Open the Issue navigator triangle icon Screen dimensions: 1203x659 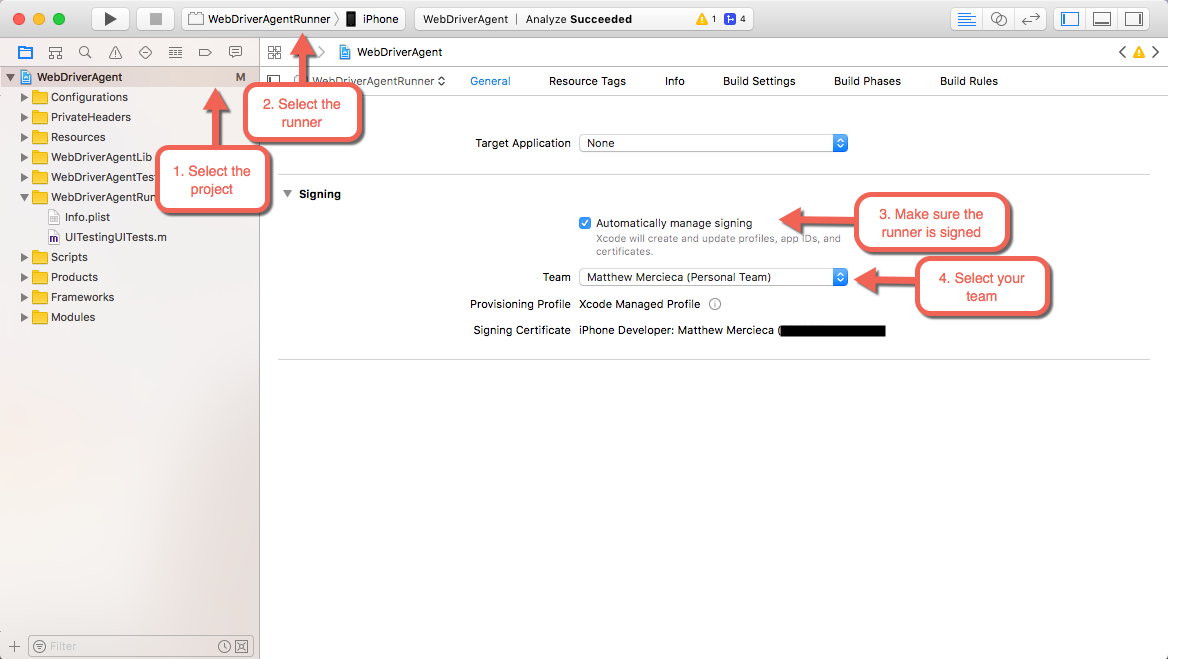116,52
